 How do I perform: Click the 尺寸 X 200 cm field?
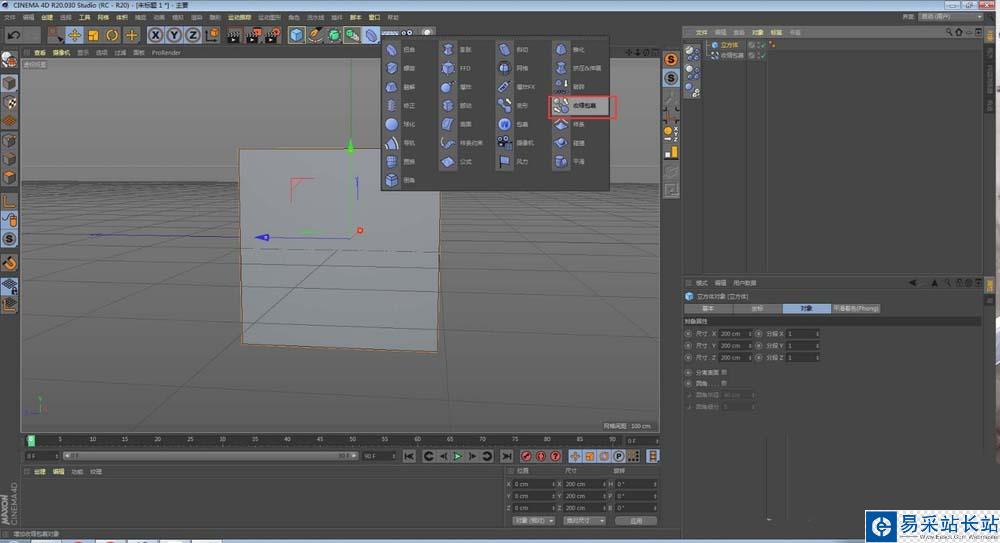(x=731, y=333)
